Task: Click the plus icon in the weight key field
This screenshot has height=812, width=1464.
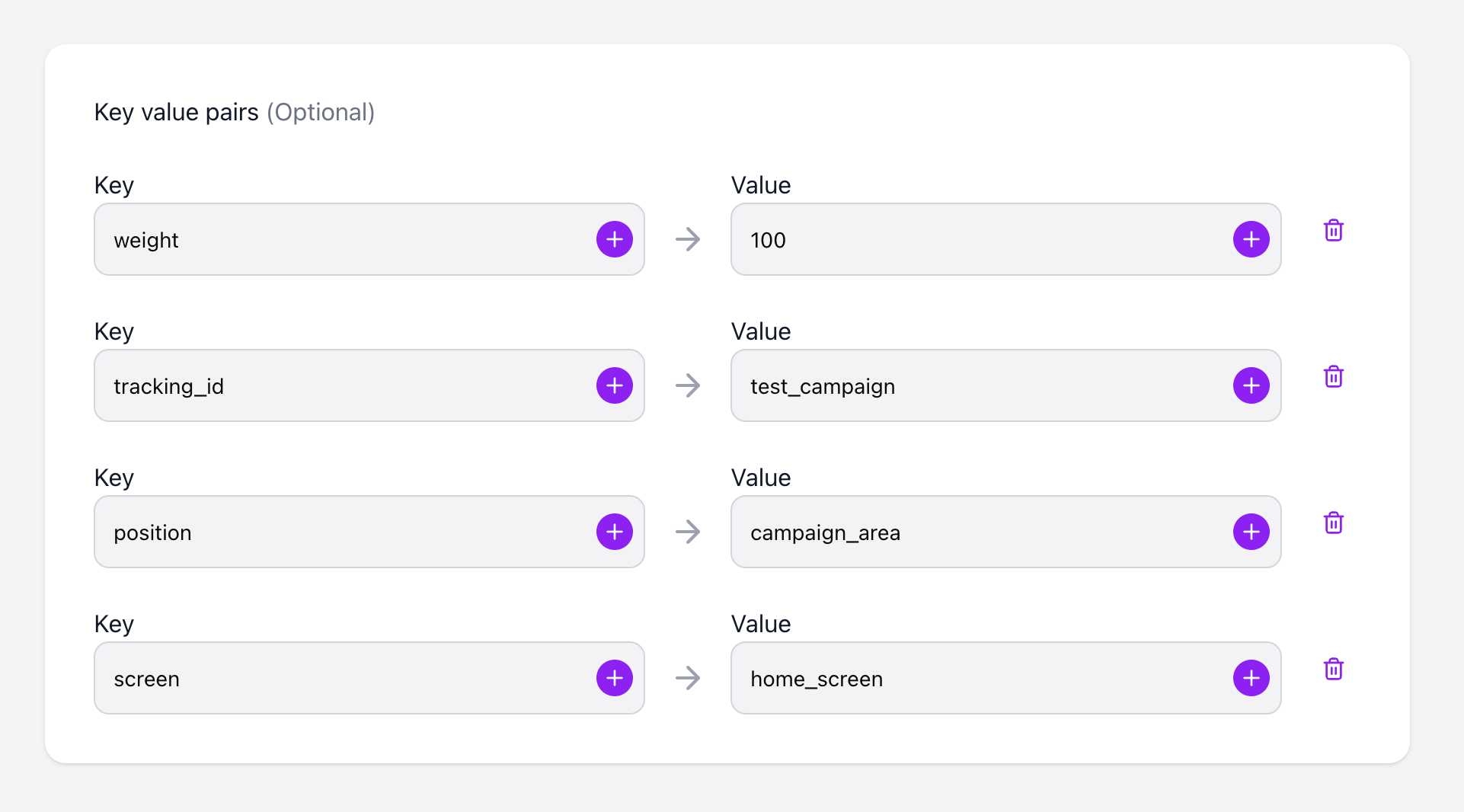Action: tap(614, 239)
